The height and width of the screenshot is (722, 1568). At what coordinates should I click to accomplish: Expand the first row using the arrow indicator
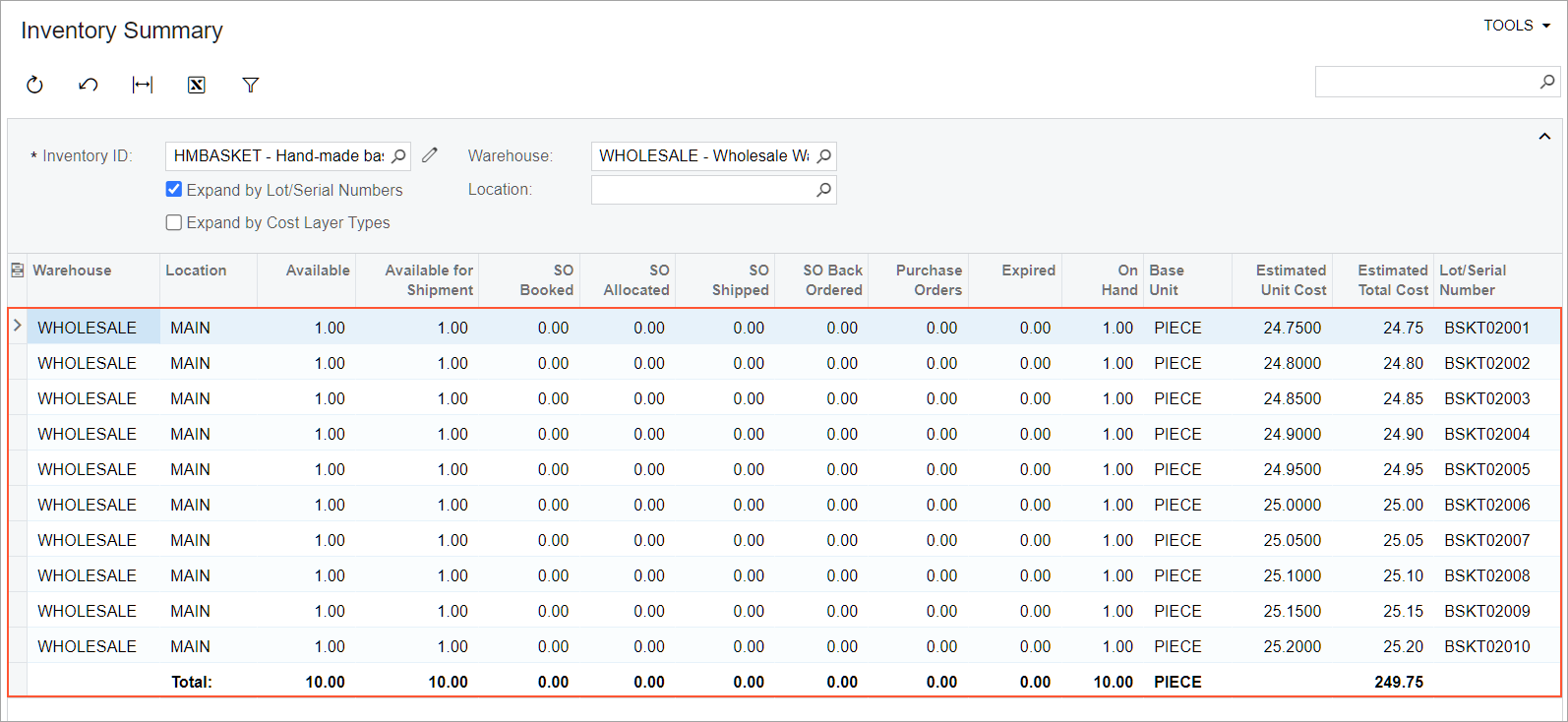(18, 326)
